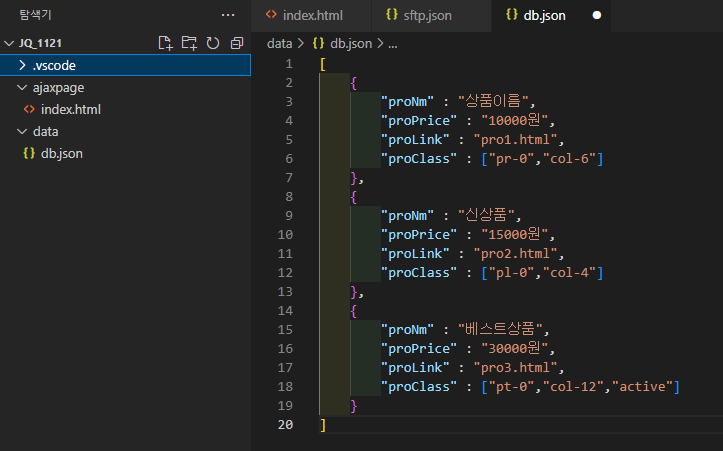This screenshot has width=723, height=451.
Task: Click the HTML file icon beside index.html in tree
Action: click(29, 109)
